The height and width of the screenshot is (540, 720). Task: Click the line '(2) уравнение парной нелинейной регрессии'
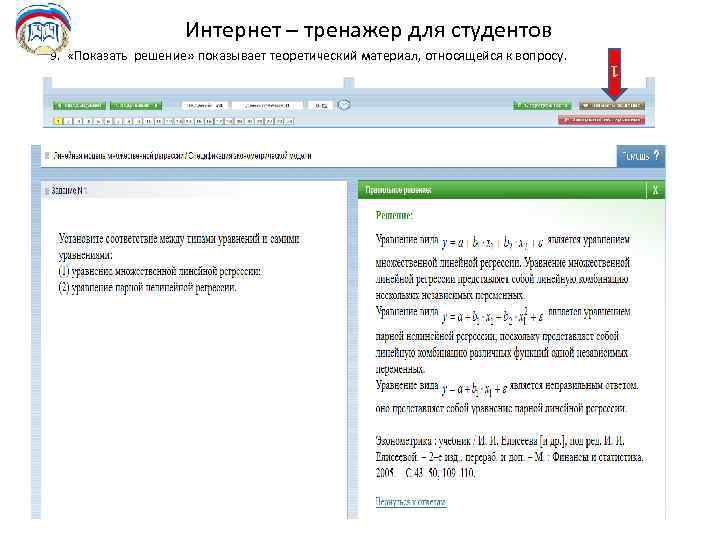(x=147, y=288)
